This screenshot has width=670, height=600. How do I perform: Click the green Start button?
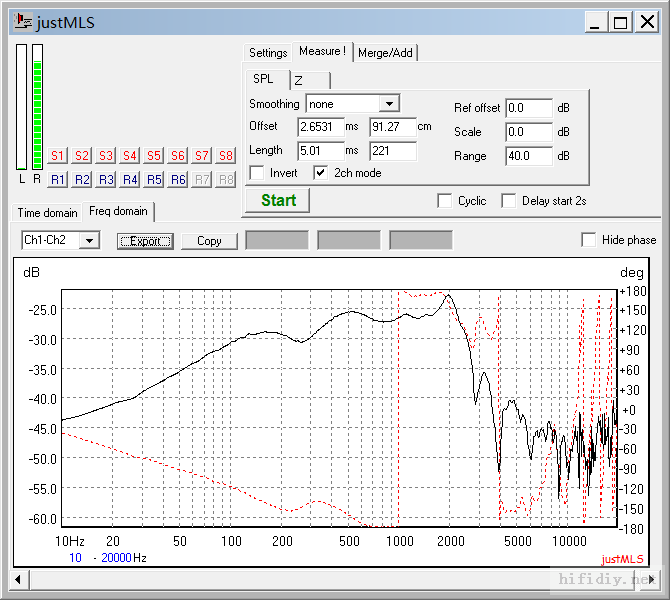click(278, 200)
